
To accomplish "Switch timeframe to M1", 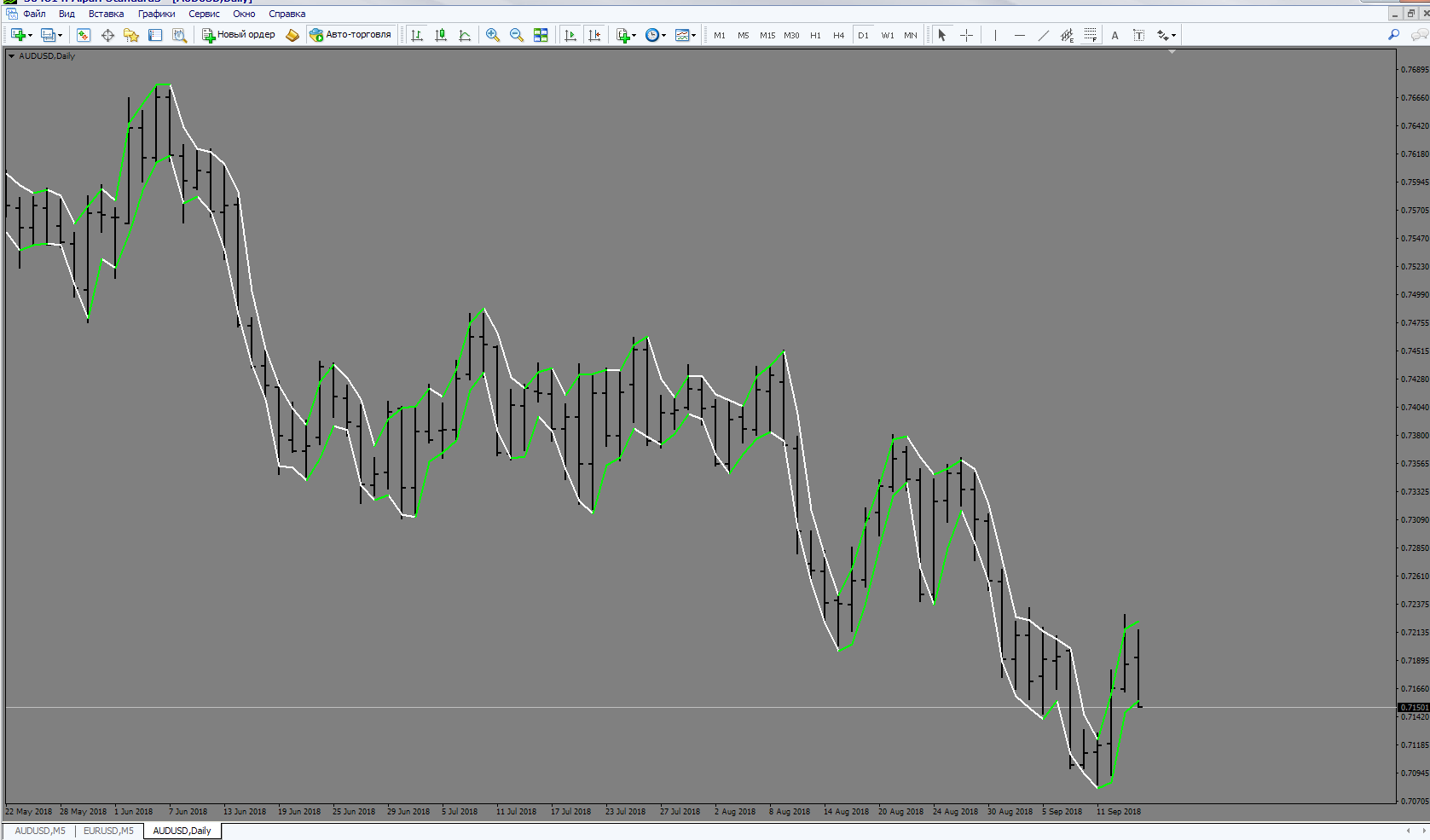I will 720,35.
